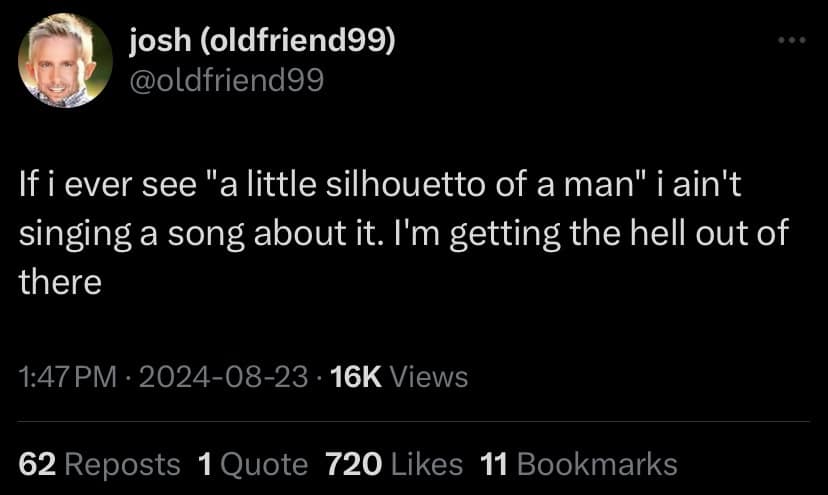Screen dimensions: 828x495
Task: Click the @oldfriend99 handle
Action: [x=227, y=80]
